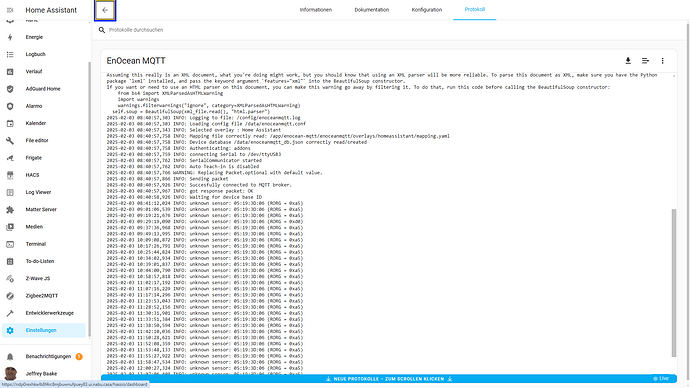Download the EnOcean MQTT log
Image resolution: width=690 pixels, height=388 pixels.
click(x=628, y=61)
